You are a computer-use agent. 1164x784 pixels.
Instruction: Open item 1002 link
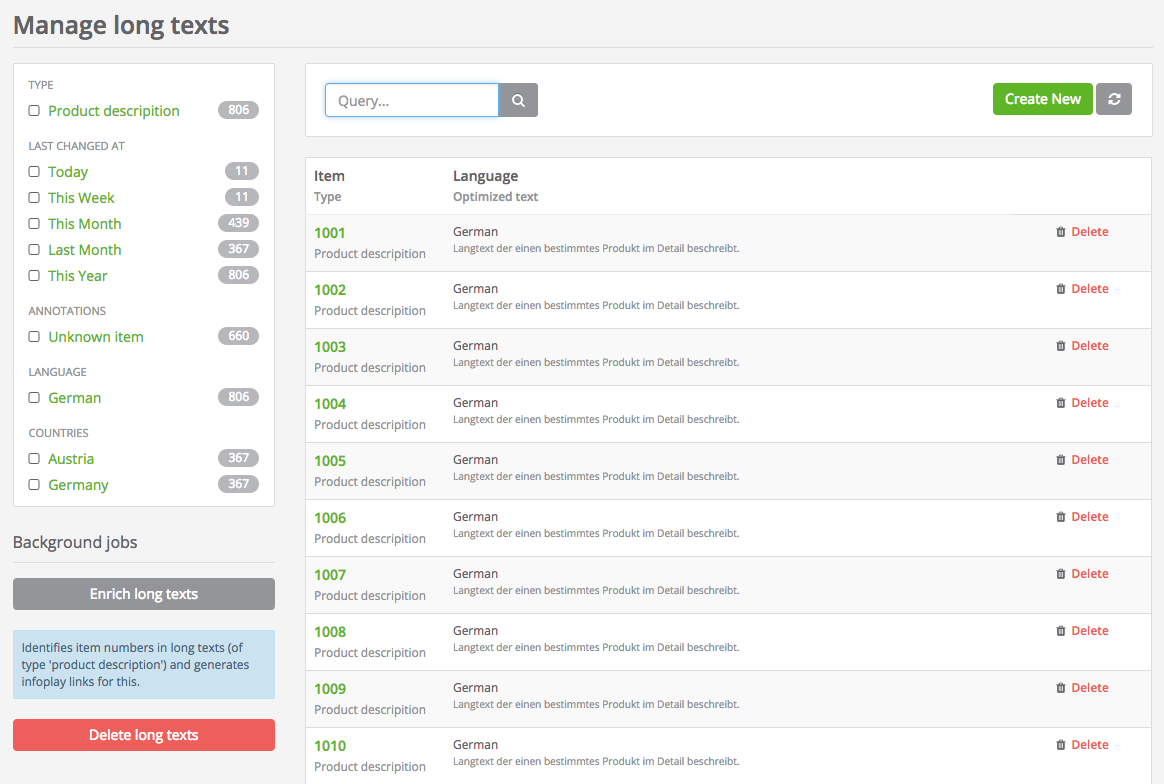[330, 290]
